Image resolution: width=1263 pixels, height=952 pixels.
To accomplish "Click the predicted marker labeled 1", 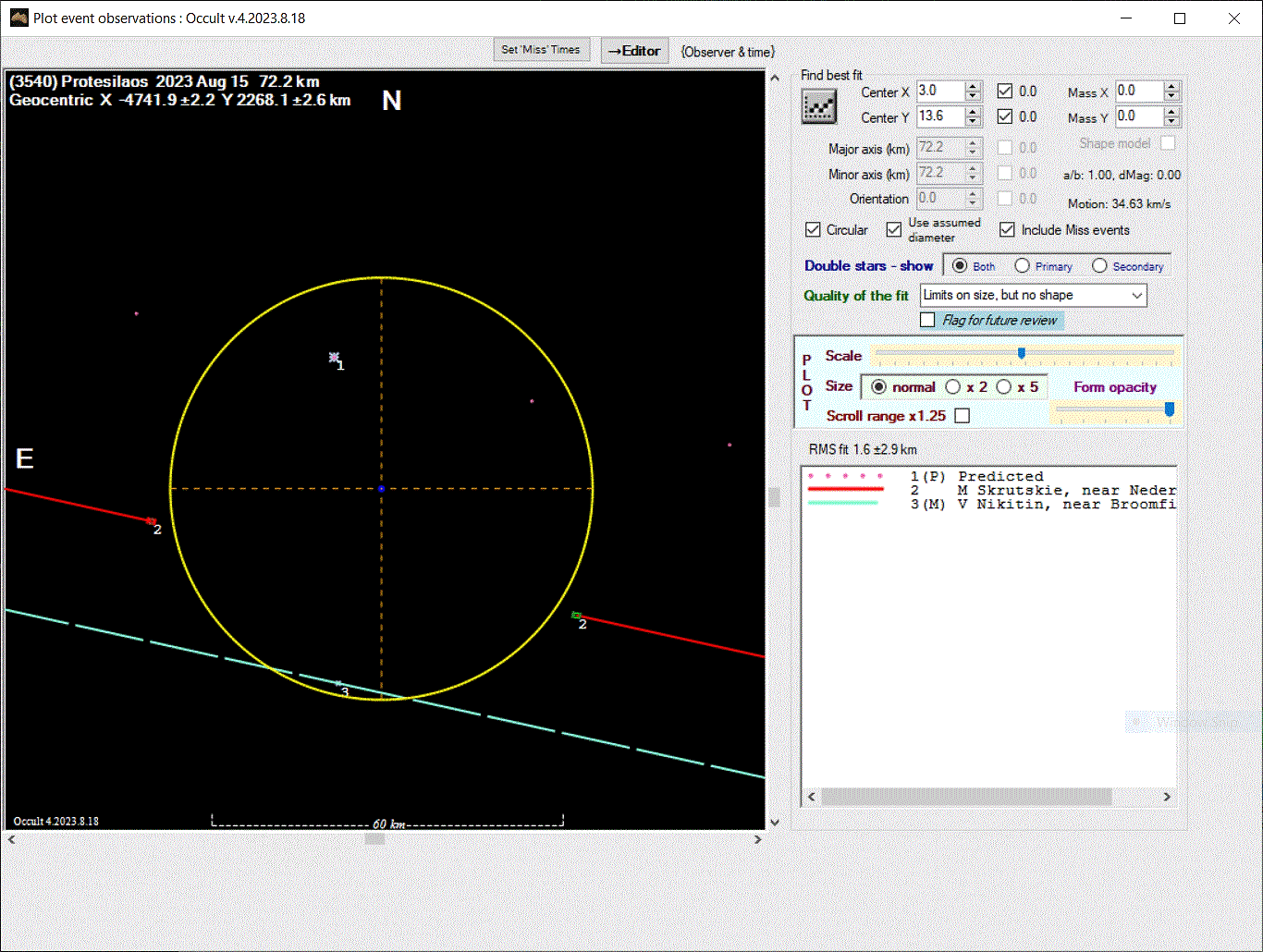I will 334,357.
